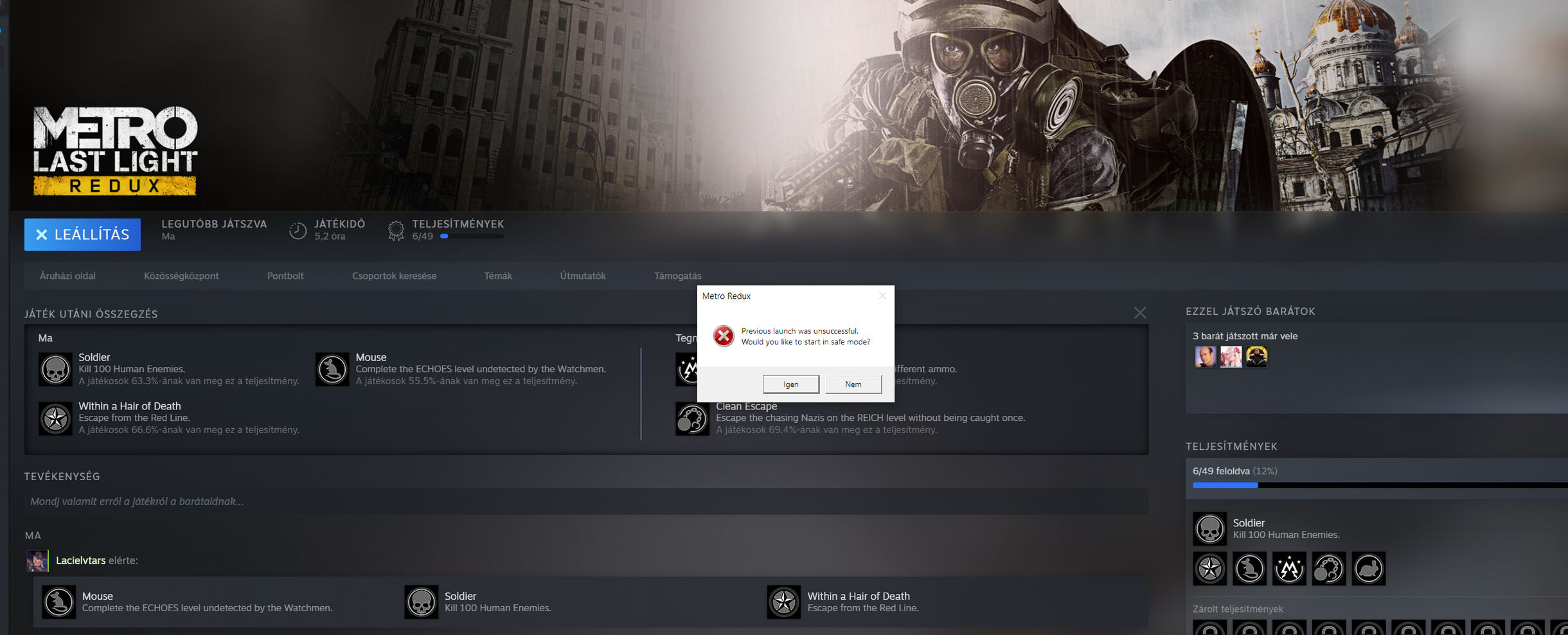Click the "Mouse" title in the summary panel
Image resolution: width=1568 pixels, height=635 pixels.
point(371,357)
